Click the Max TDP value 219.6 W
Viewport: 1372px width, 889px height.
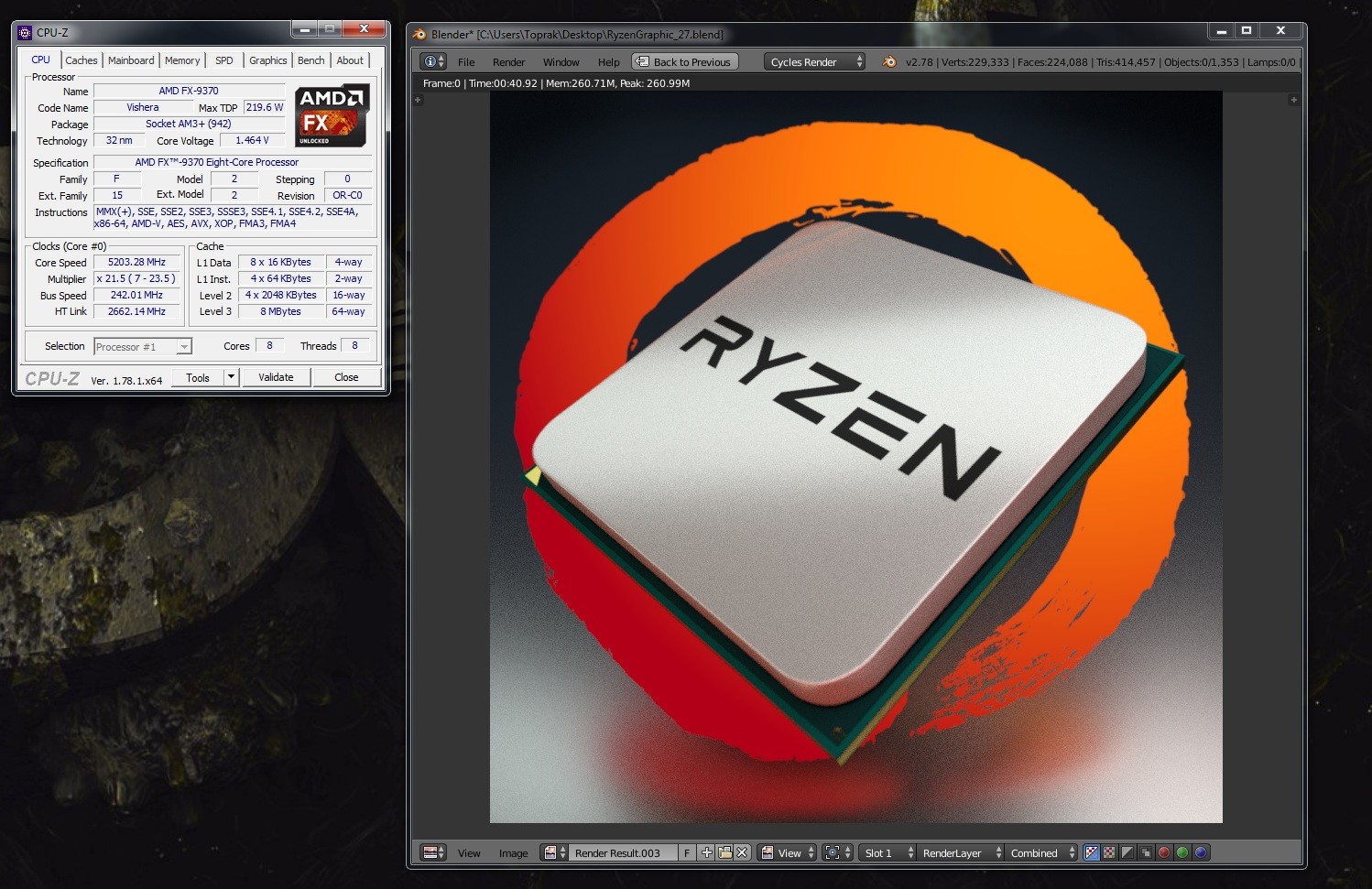[x=265, y=107]
